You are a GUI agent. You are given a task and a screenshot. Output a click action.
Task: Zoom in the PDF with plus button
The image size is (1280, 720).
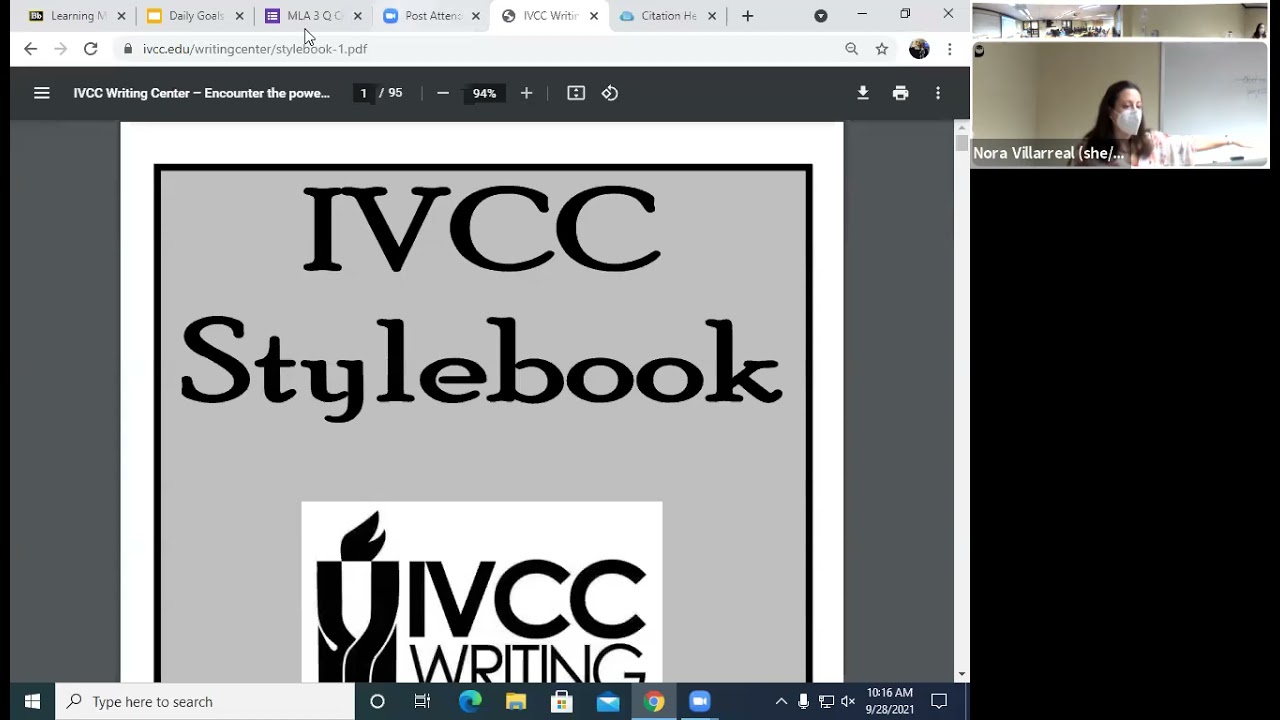[x=526, y=93]
